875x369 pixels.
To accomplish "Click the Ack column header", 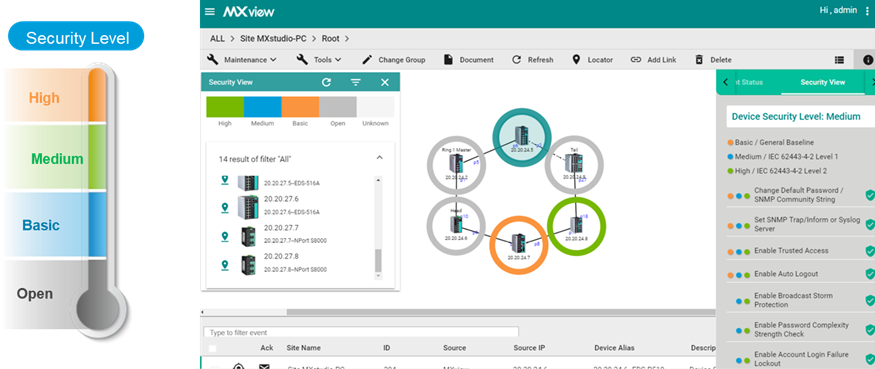I will click(267, 348).
